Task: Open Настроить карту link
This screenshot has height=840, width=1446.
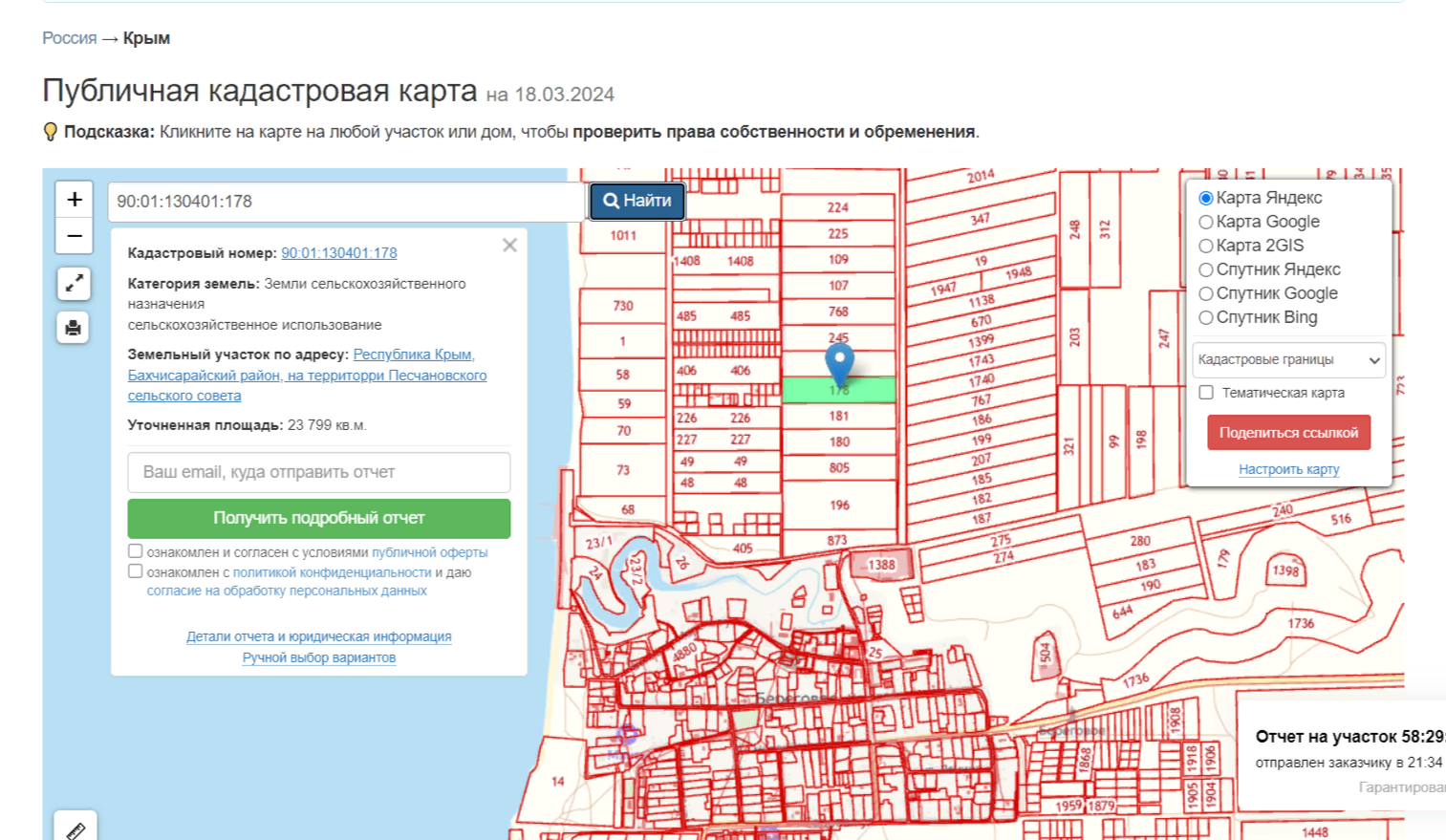Action: pos(1289,469)
